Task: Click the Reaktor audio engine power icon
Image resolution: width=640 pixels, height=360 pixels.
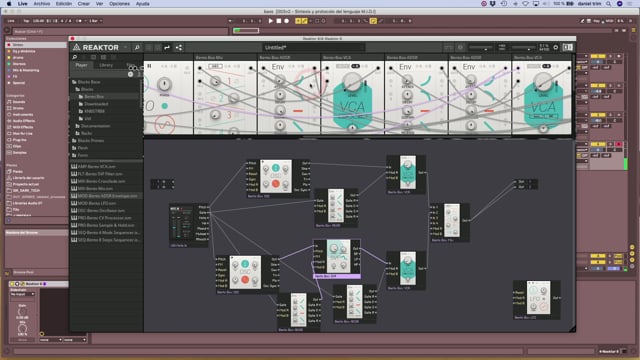Action: (x=556, y=47)
